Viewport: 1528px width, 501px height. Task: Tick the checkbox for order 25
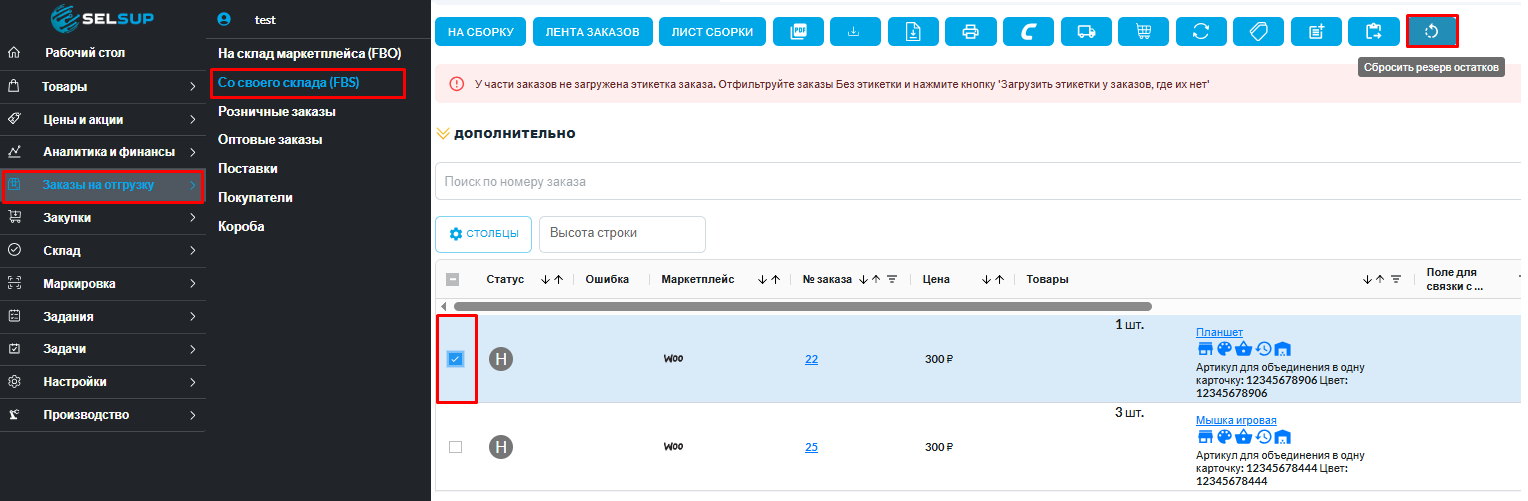456,447
